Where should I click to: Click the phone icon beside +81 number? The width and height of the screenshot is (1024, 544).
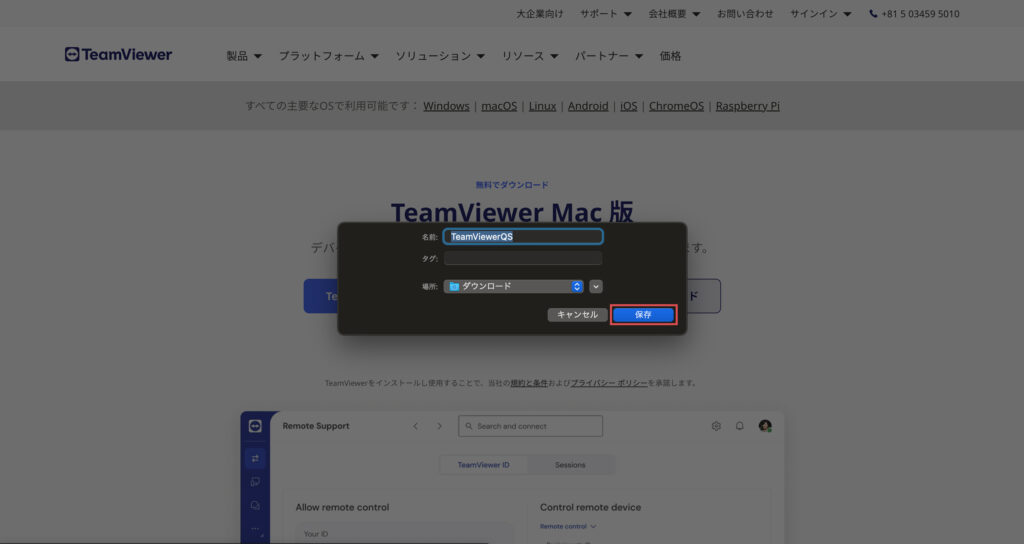click(x=873, y=14)
